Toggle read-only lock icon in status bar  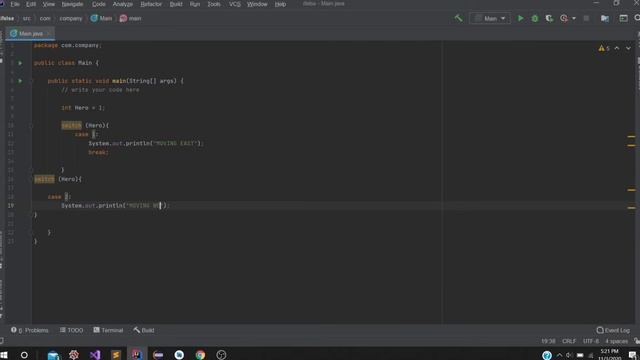[636, 341]
